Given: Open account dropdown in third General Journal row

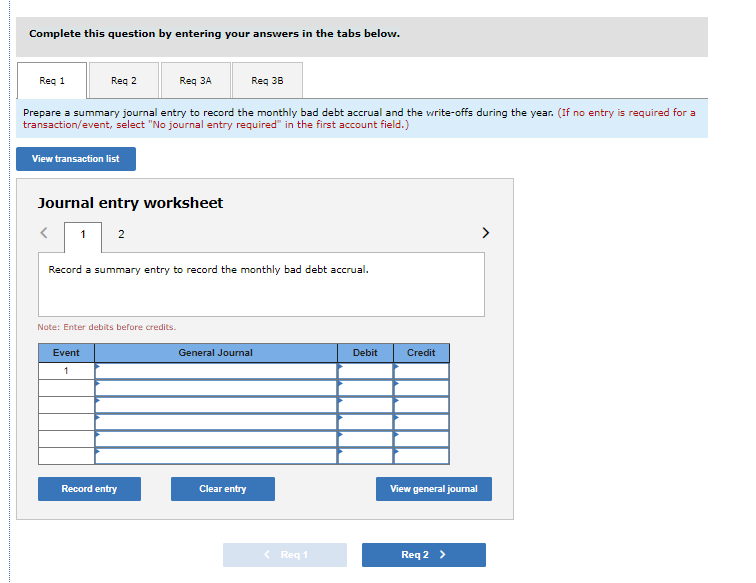Looking at the screenshot, I should (216, 405).
